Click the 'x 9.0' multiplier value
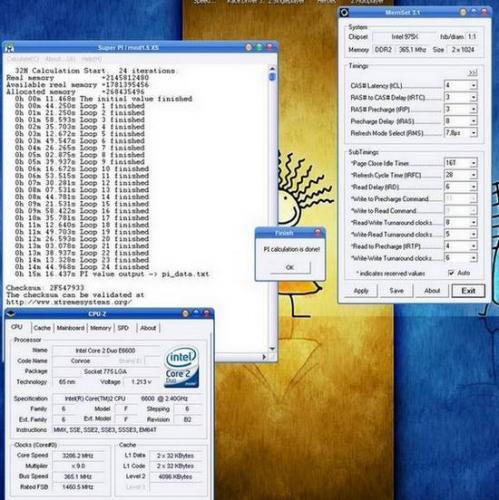 point(78,466)
